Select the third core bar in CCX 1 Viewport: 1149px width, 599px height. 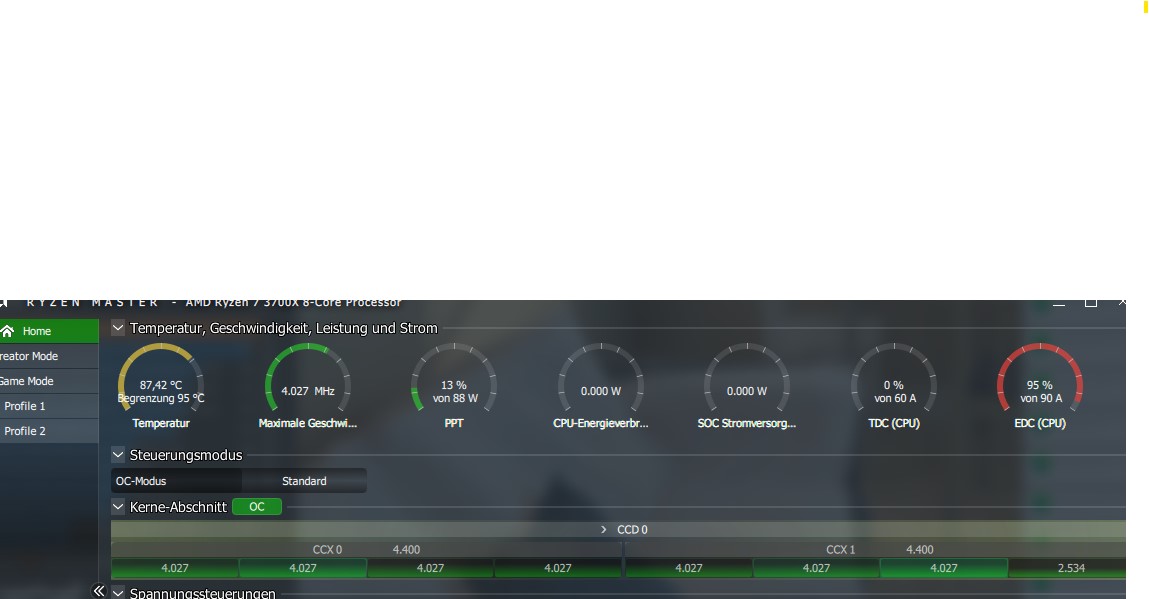click(944, 568)
